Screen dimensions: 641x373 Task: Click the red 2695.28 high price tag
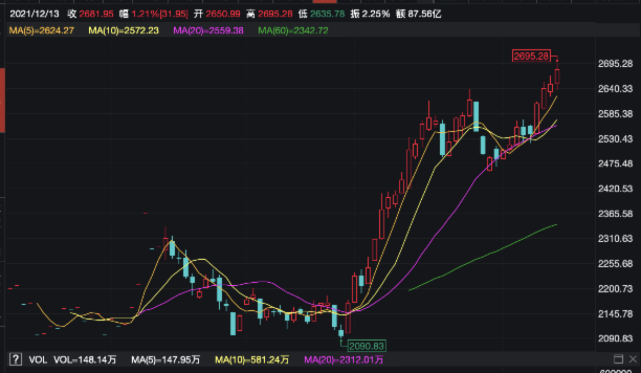point(531,56)
